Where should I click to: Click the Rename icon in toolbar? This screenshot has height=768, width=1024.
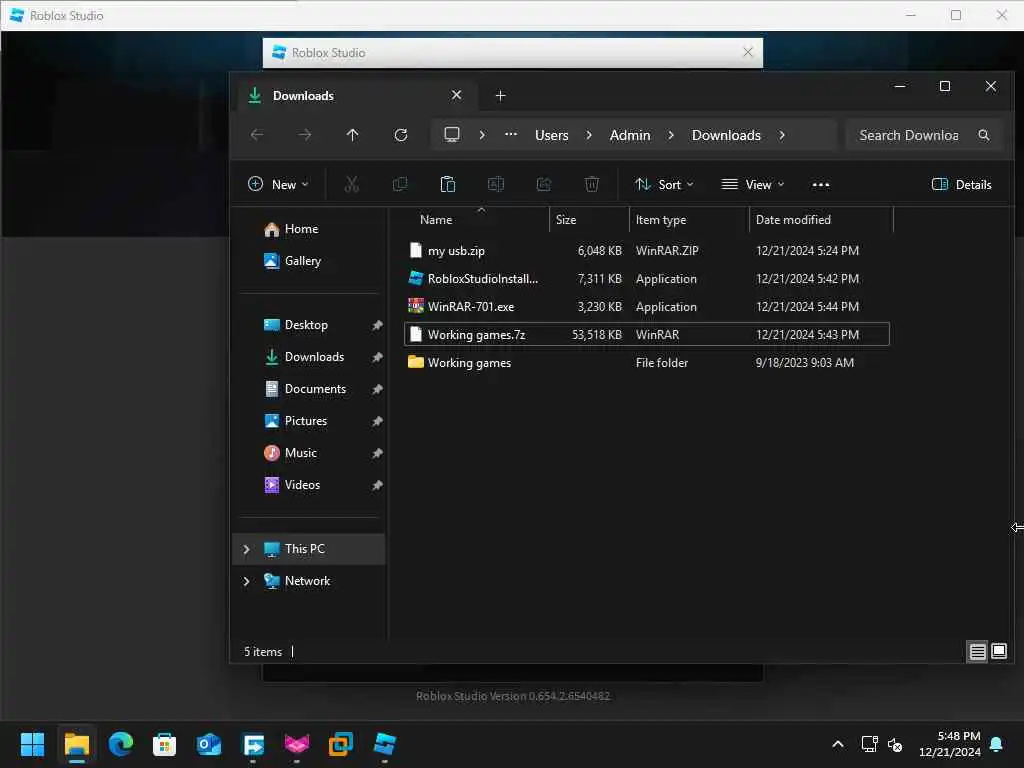[x=496, y=185]
